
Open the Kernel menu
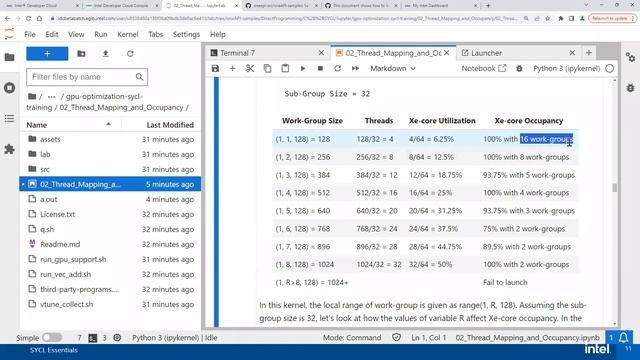pyautogui.click(x=128, y=34)
